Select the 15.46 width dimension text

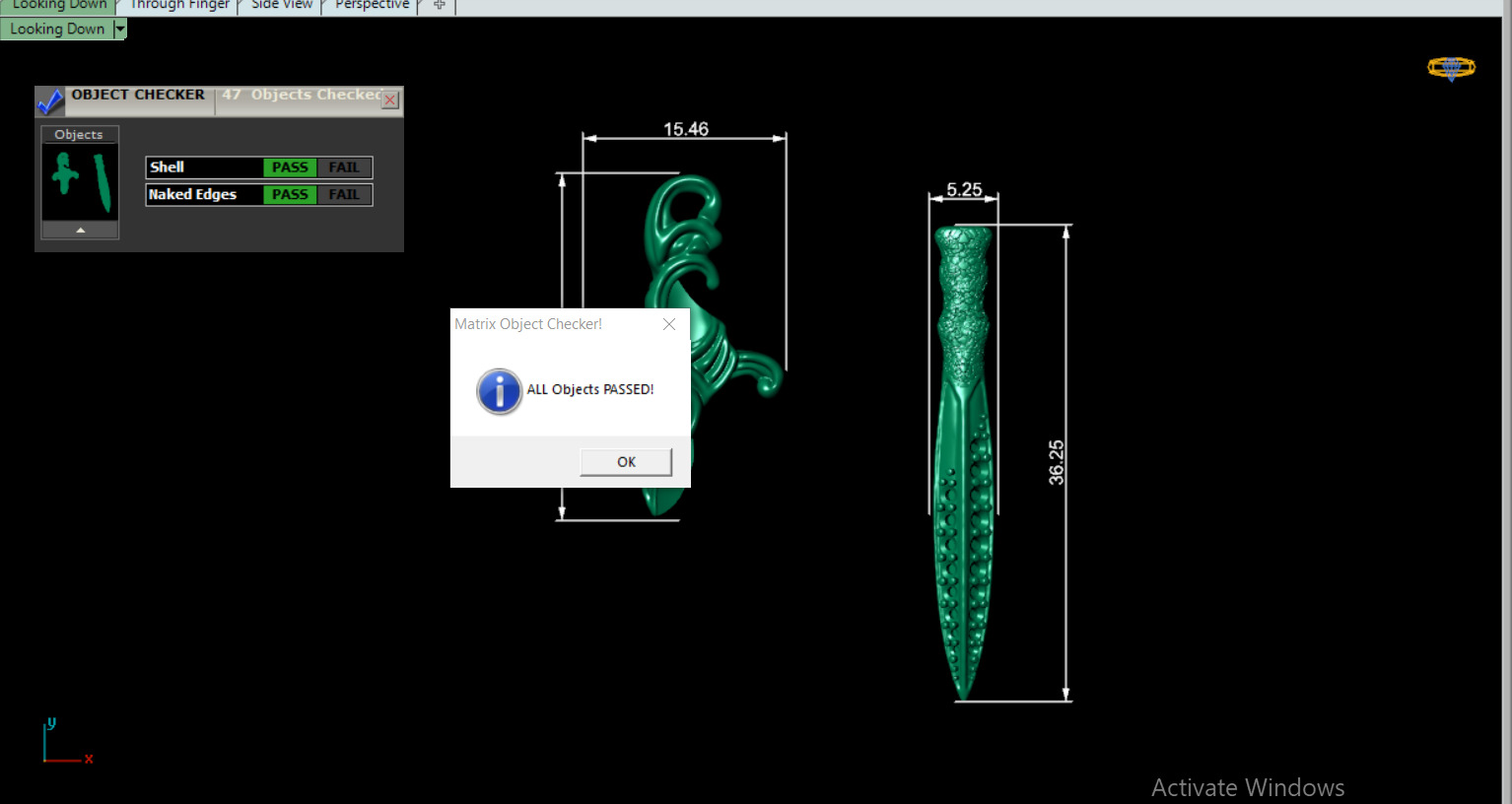(685, 129)
